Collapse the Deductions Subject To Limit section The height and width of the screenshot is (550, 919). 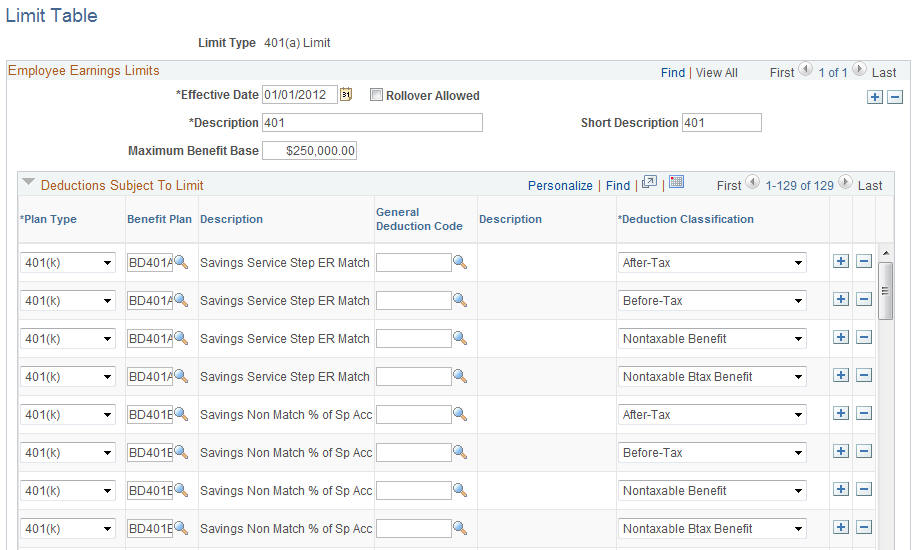coord(28,183)
